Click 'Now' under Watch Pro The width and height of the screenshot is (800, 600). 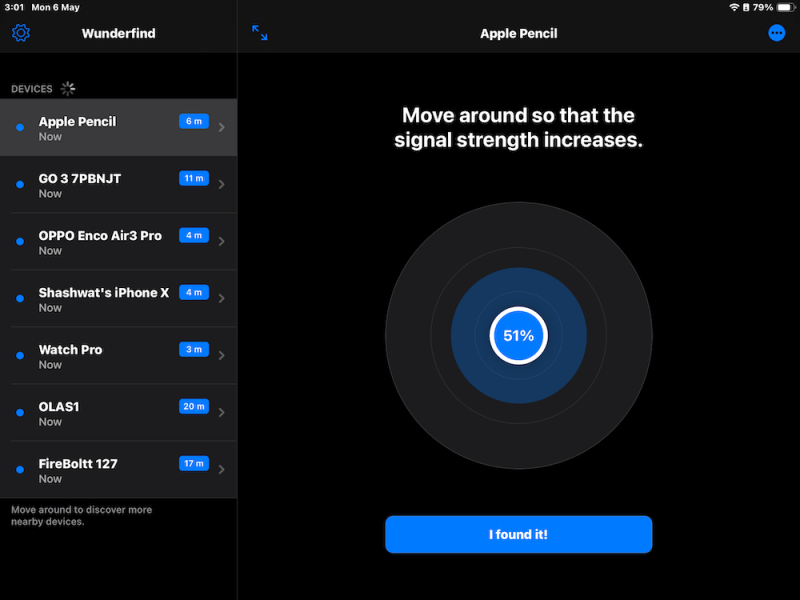[50, 365]
